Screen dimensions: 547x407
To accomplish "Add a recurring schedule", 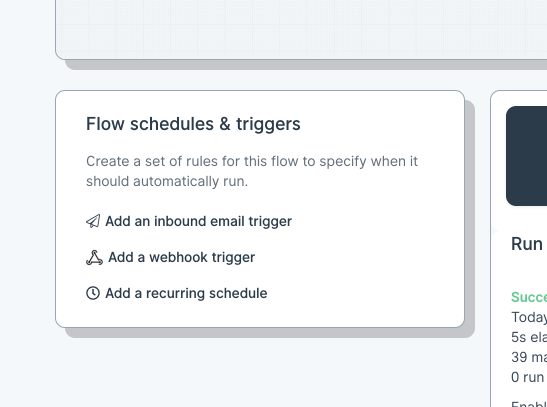I will (177, 293).
